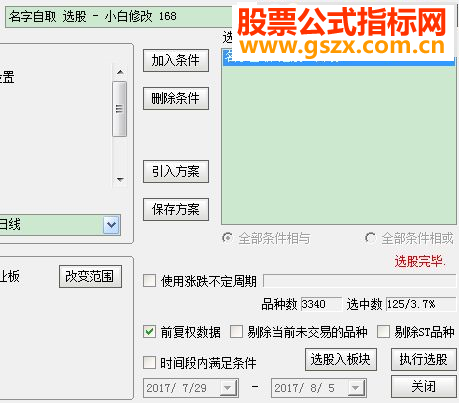The height and width of the screenshot is (403, 459).
Task: Click the 名字自取 选股 formula name field
Action: tap(118, 17)
